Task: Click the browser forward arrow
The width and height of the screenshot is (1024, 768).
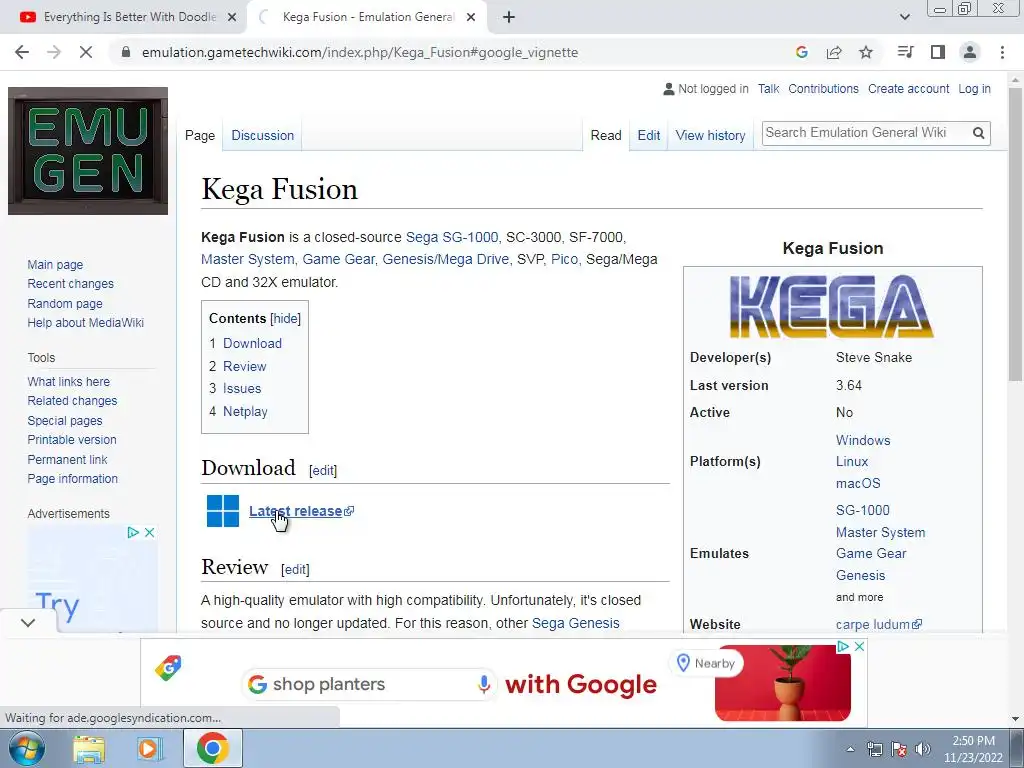Action: pyautogui.click(x=54, y=52)
